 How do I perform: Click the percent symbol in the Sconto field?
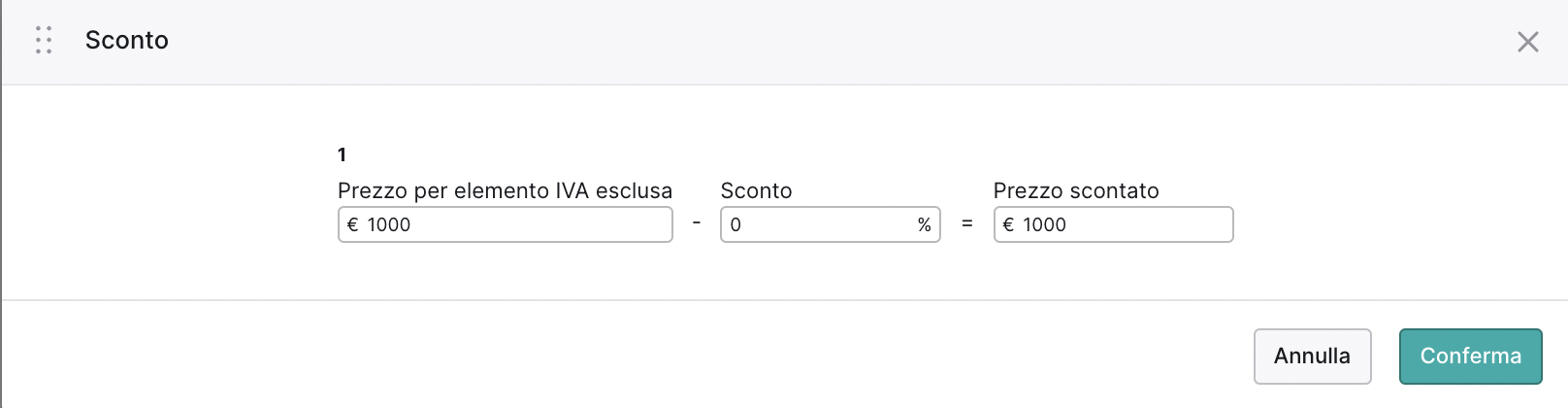925,224
